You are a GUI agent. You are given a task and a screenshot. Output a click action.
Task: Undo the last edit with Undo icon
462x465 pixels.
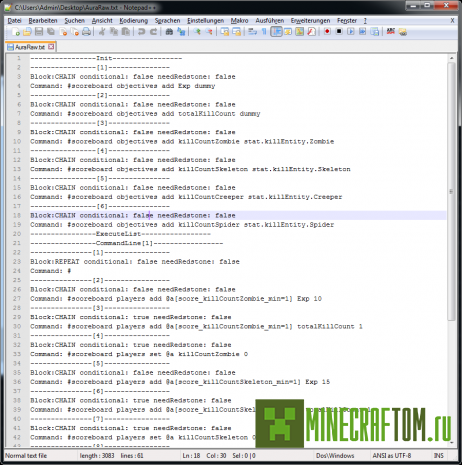[142, 32]
